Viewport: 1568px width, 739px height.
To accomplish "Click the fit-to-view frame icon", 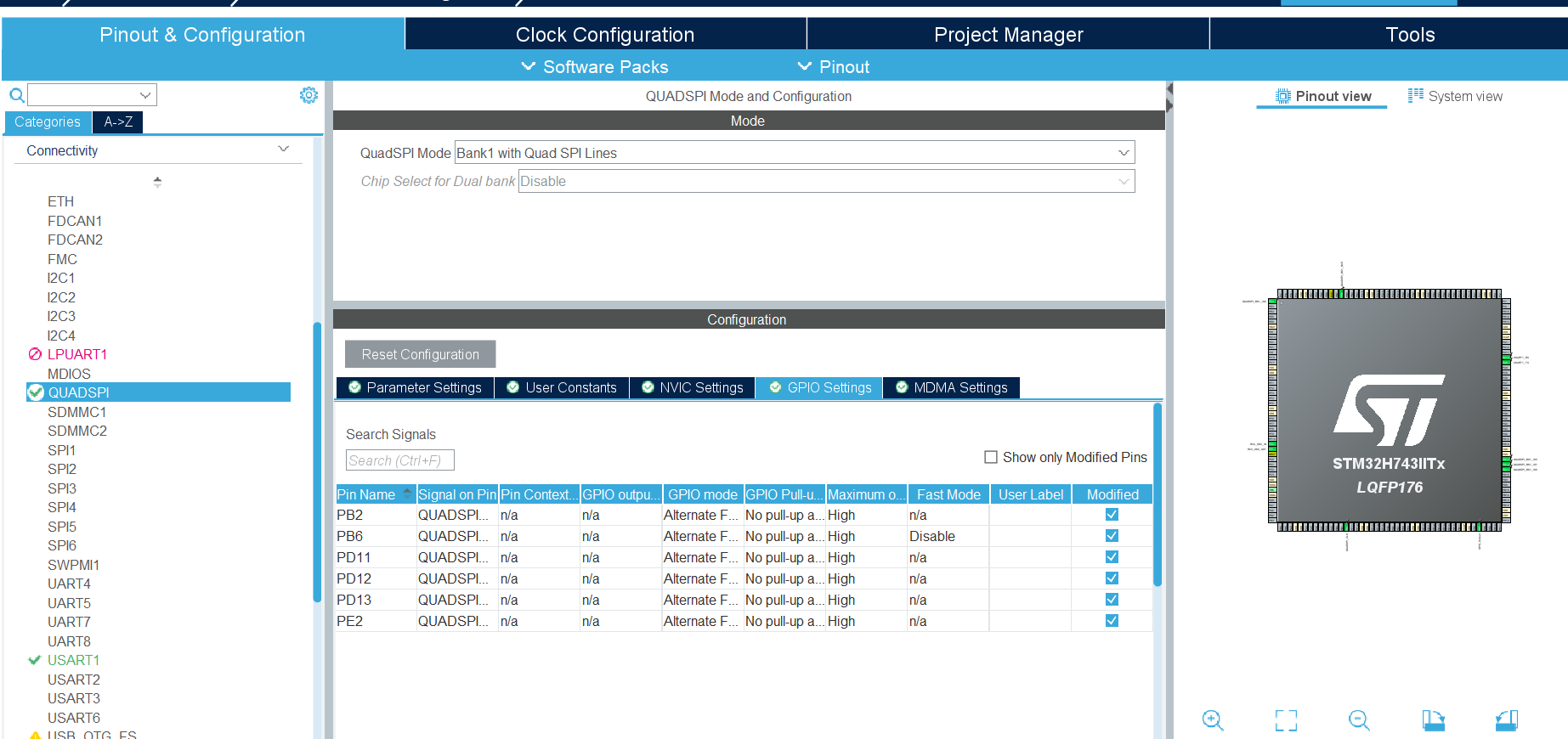I will 1286,720.
